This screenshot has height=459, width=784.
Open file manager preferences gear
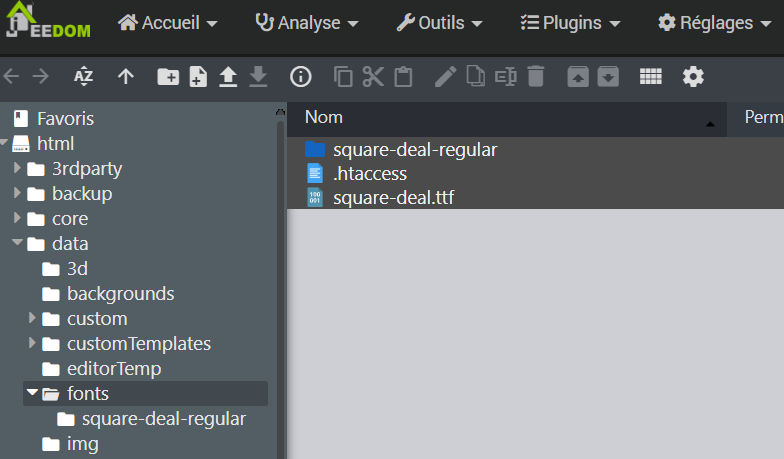[x=693, y=77]
